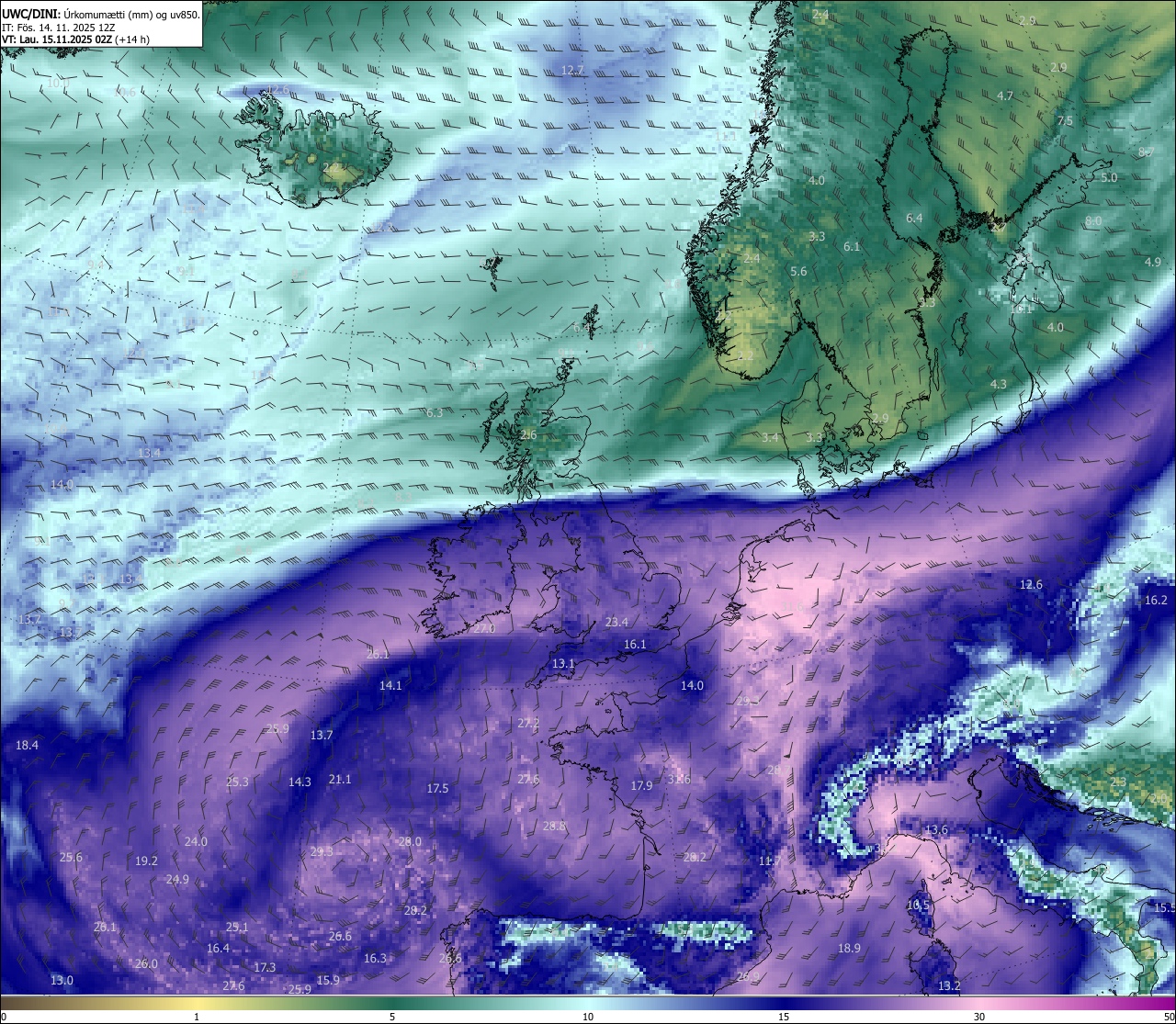Click the 17.3 precipitation value
This screenshot has width=1176, height=1024.
click(x=265, y=967)
